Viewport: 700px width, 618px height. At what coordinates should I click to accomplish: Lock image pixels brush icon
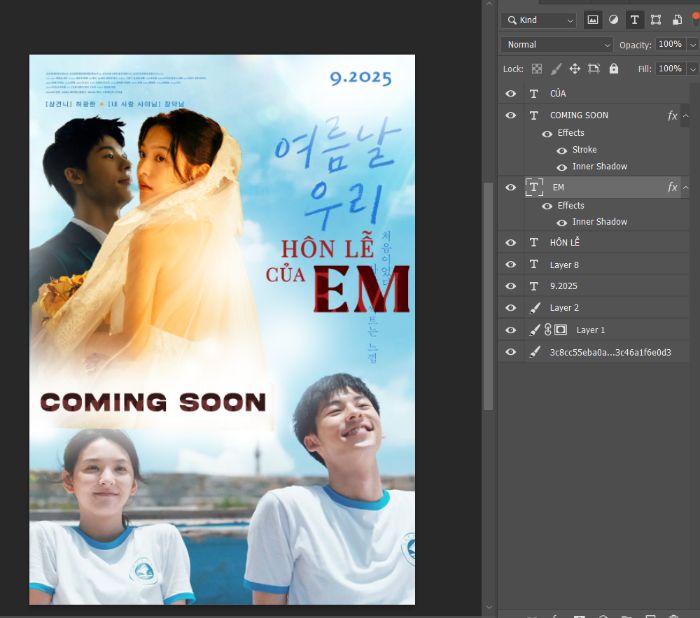coord(556,69)
